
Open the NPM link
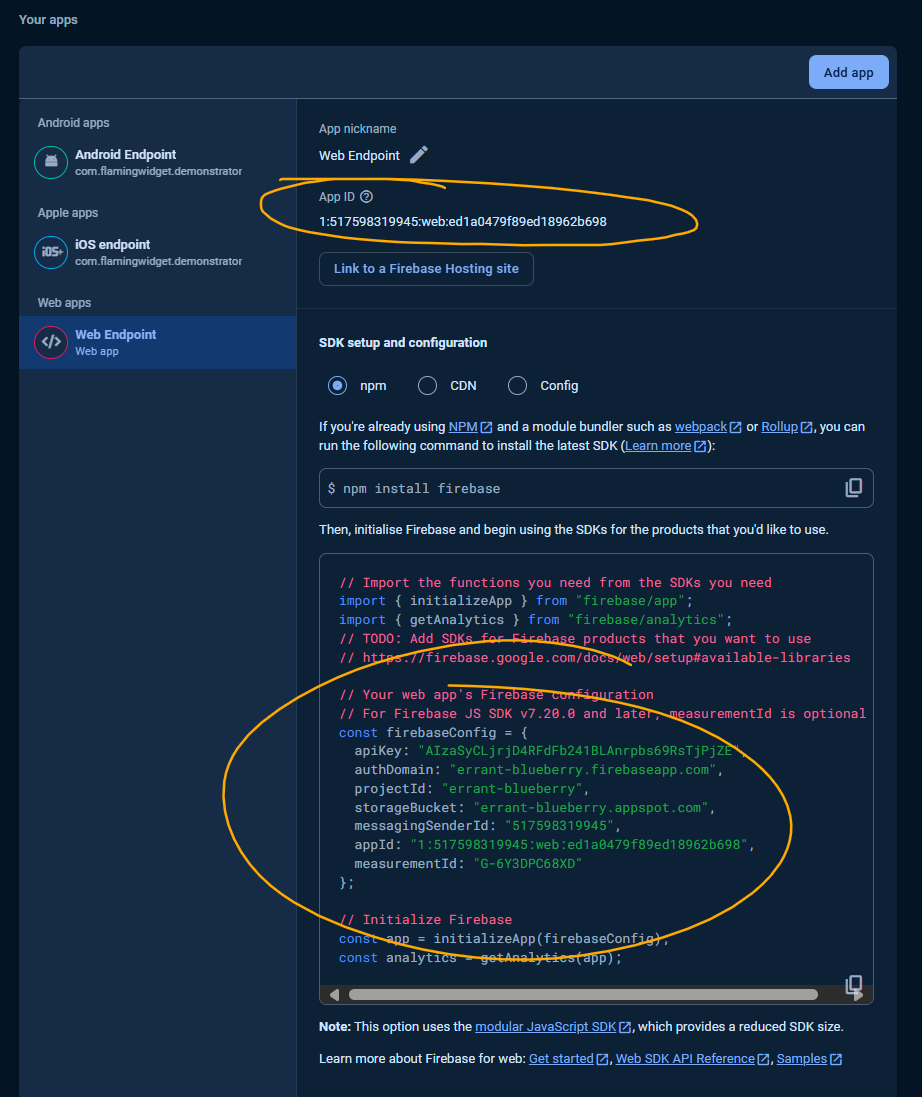click(462, 427)
